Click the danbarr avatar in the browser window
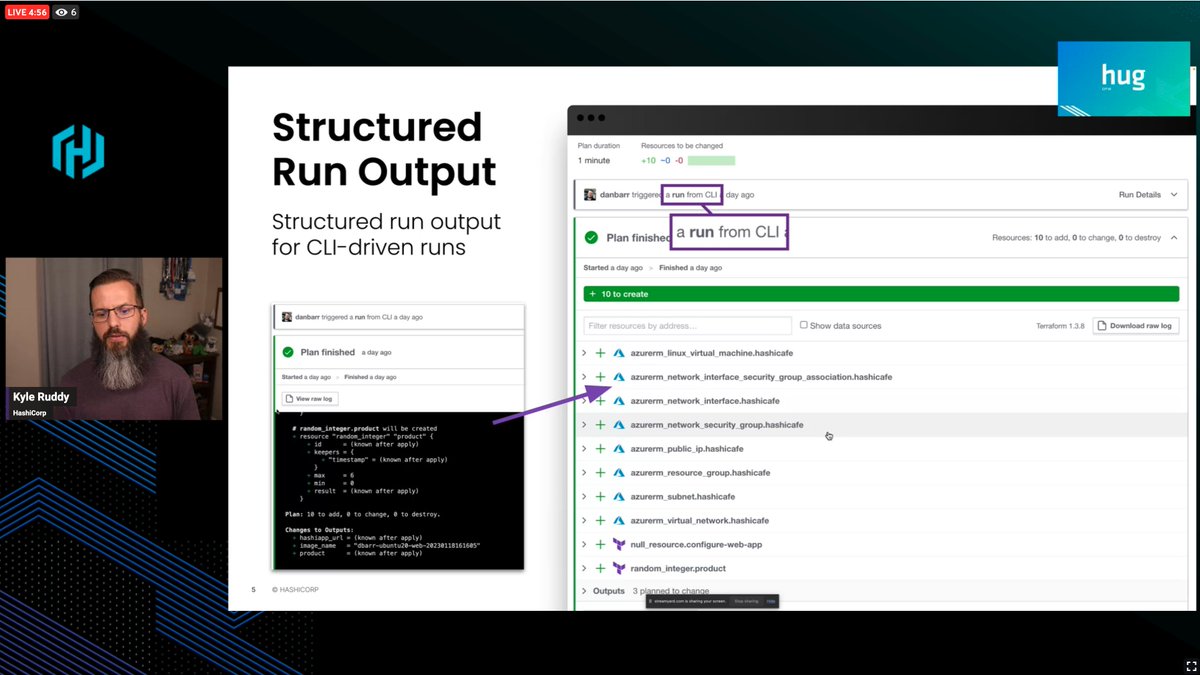This screenshot has width=1200, height=675. point(590,195)
